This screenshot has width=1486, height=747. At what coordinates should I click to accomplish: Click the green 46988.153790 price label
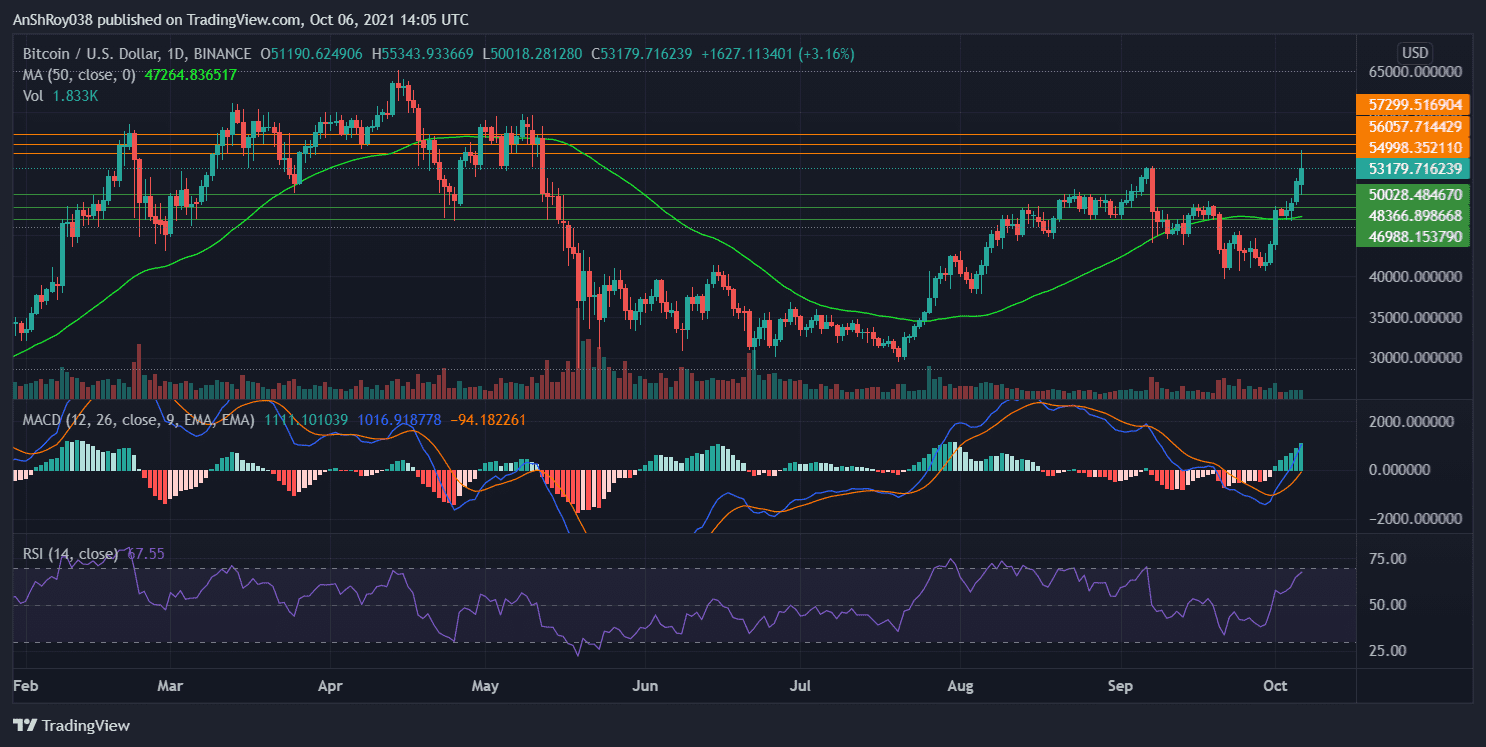click(x=1412, y=237)
